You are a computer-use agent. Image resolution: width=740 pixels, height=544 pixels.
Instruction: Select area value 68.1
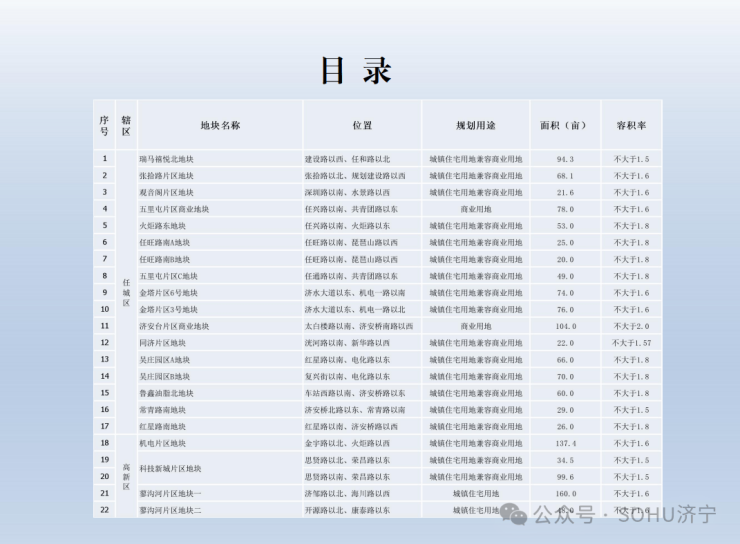[x=565, y=176]
